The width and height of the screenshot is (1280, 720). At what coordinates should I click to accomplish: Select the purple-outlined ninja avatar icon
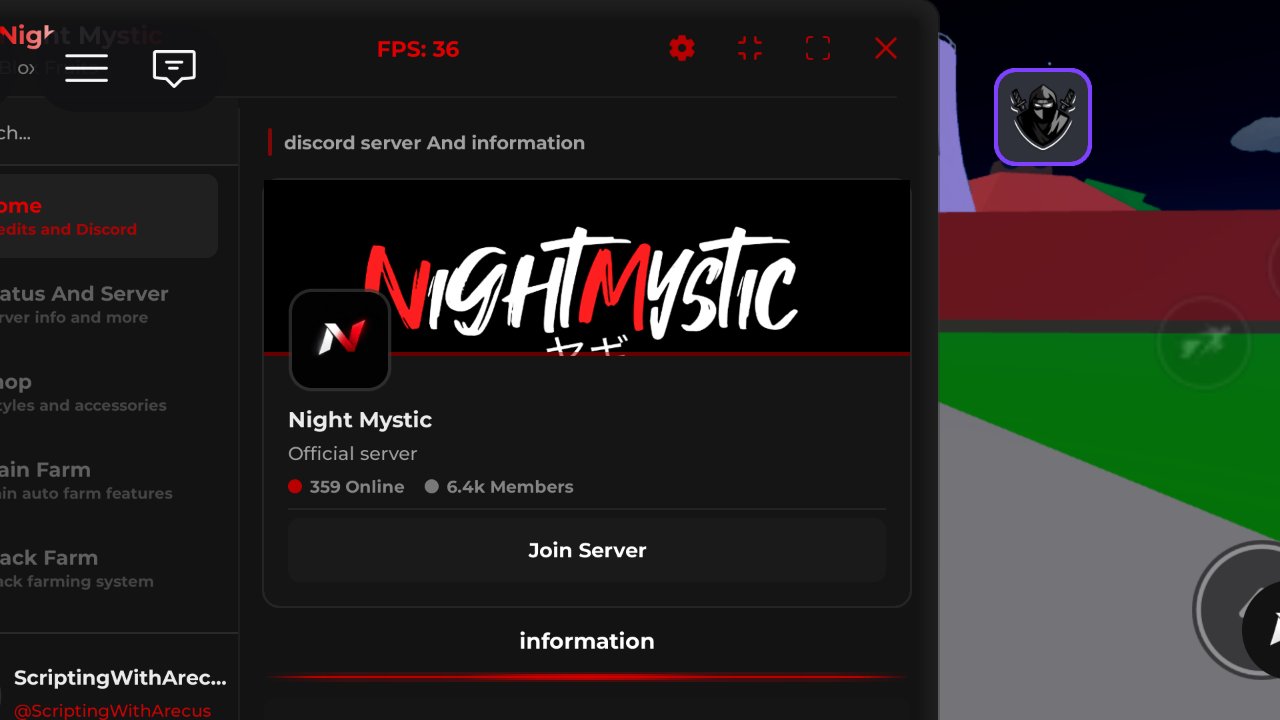point(1042,117)
